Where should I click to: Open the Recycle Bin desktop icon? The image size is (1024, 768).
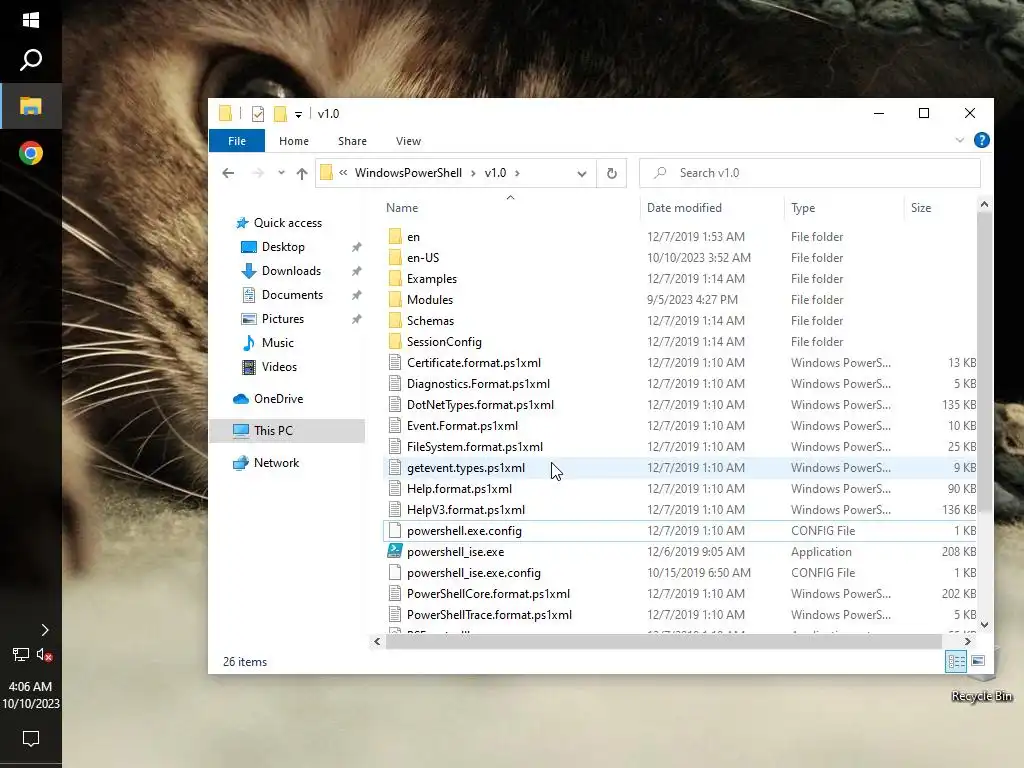982,679
